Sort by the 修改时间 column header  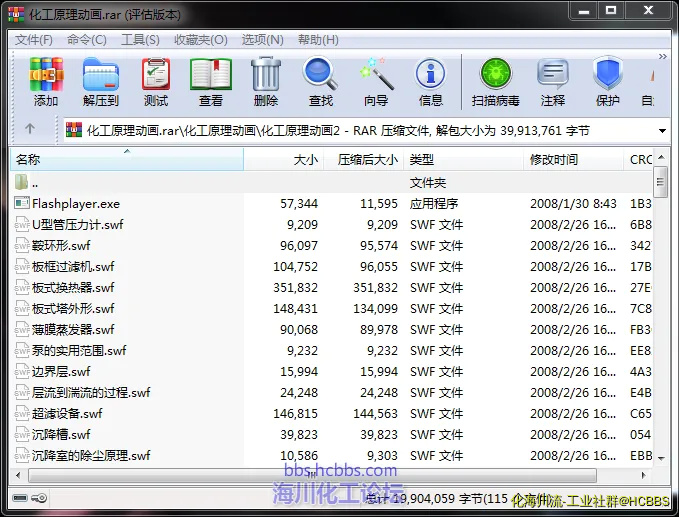[573, 159]
